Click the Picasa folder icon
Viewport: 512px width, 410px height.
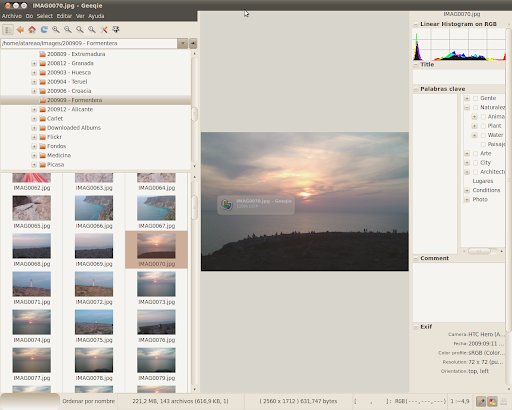42,165
